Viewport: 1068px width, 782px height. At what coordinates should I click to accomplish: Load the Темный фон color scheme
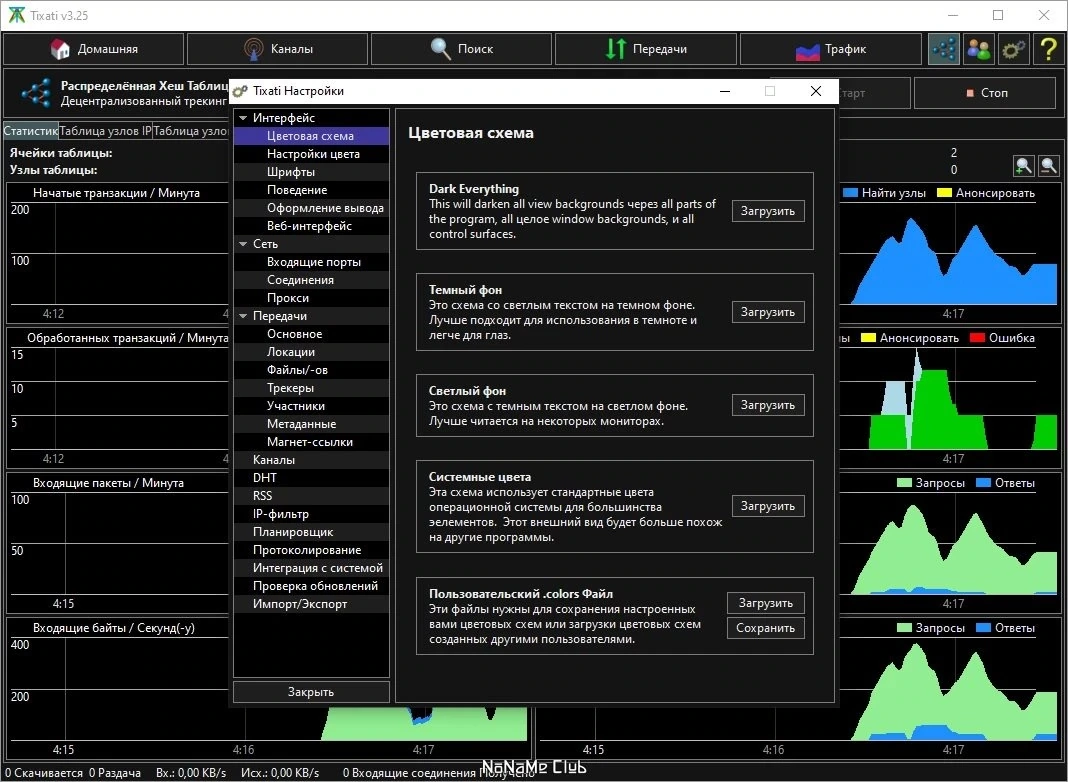point(768,312)
